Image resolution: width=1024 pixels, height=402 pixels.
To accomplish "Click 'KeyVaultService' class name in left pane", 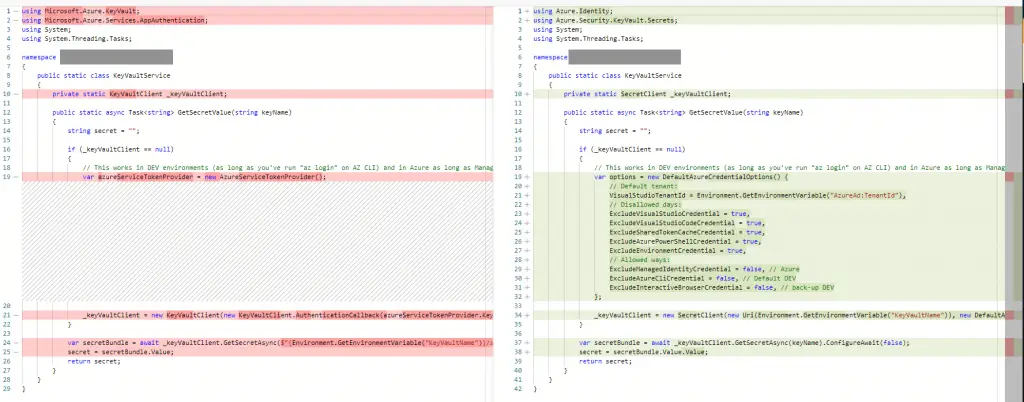I will tap(144, 75).
